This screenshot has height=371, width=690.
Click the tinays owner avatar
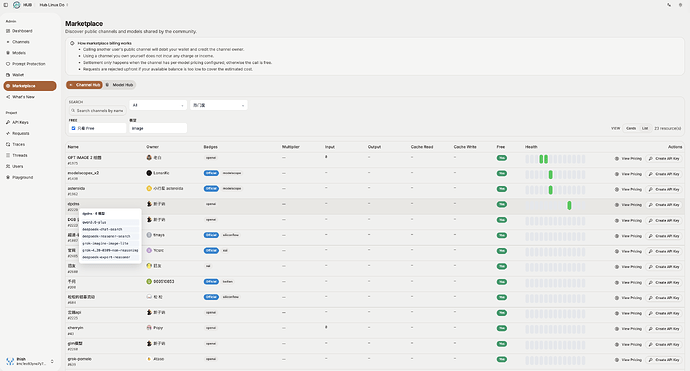(149, 235)
